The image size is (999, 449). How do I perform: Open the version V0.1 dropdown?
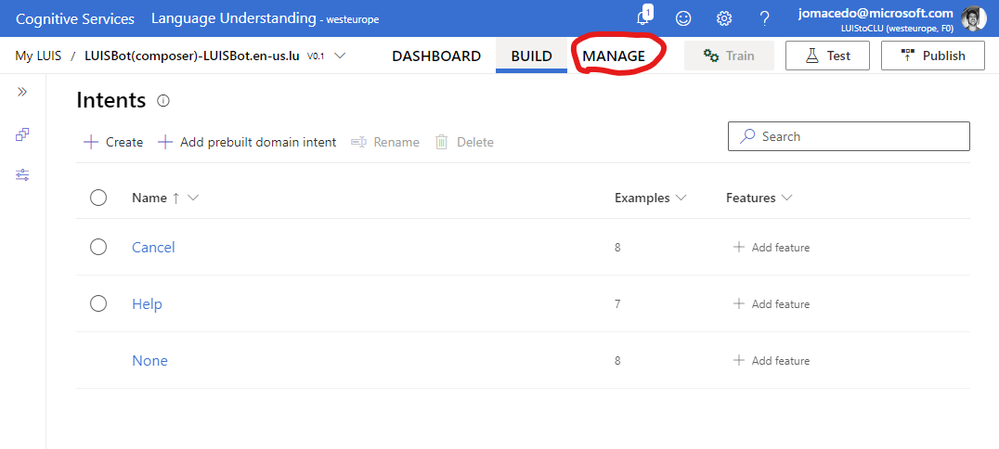(x=340, y=56)
